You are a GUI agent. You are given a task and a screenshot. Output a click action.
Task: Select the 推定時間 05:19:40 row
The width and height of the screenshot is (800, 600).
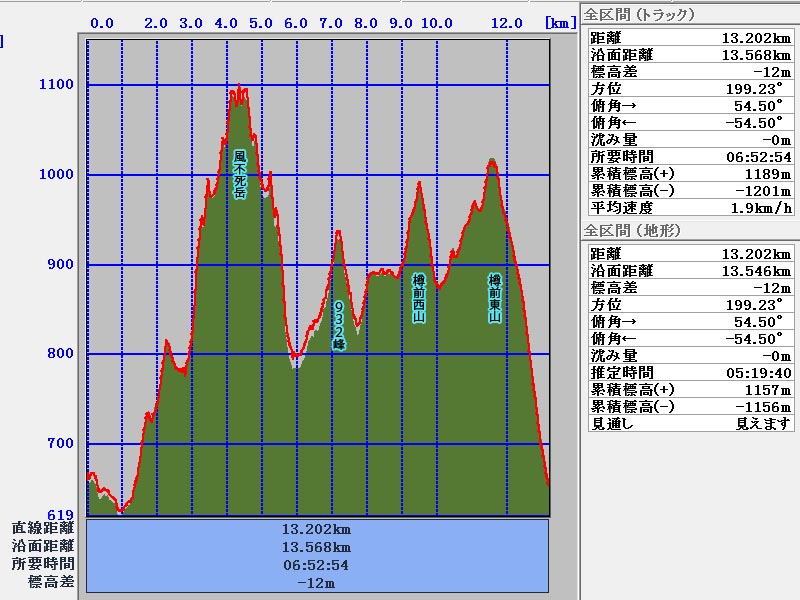pos(688,373)
